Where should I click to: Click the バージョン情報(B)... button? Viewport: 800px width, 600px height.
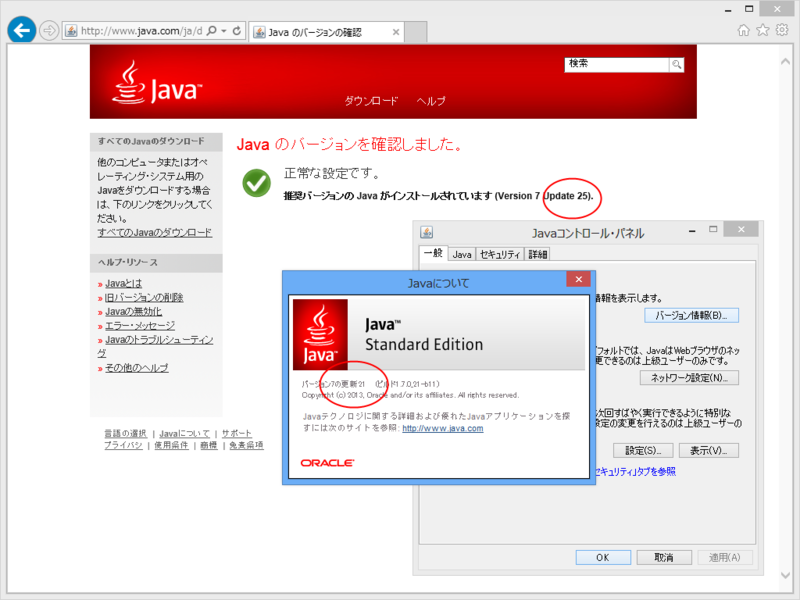pos(691,315)
